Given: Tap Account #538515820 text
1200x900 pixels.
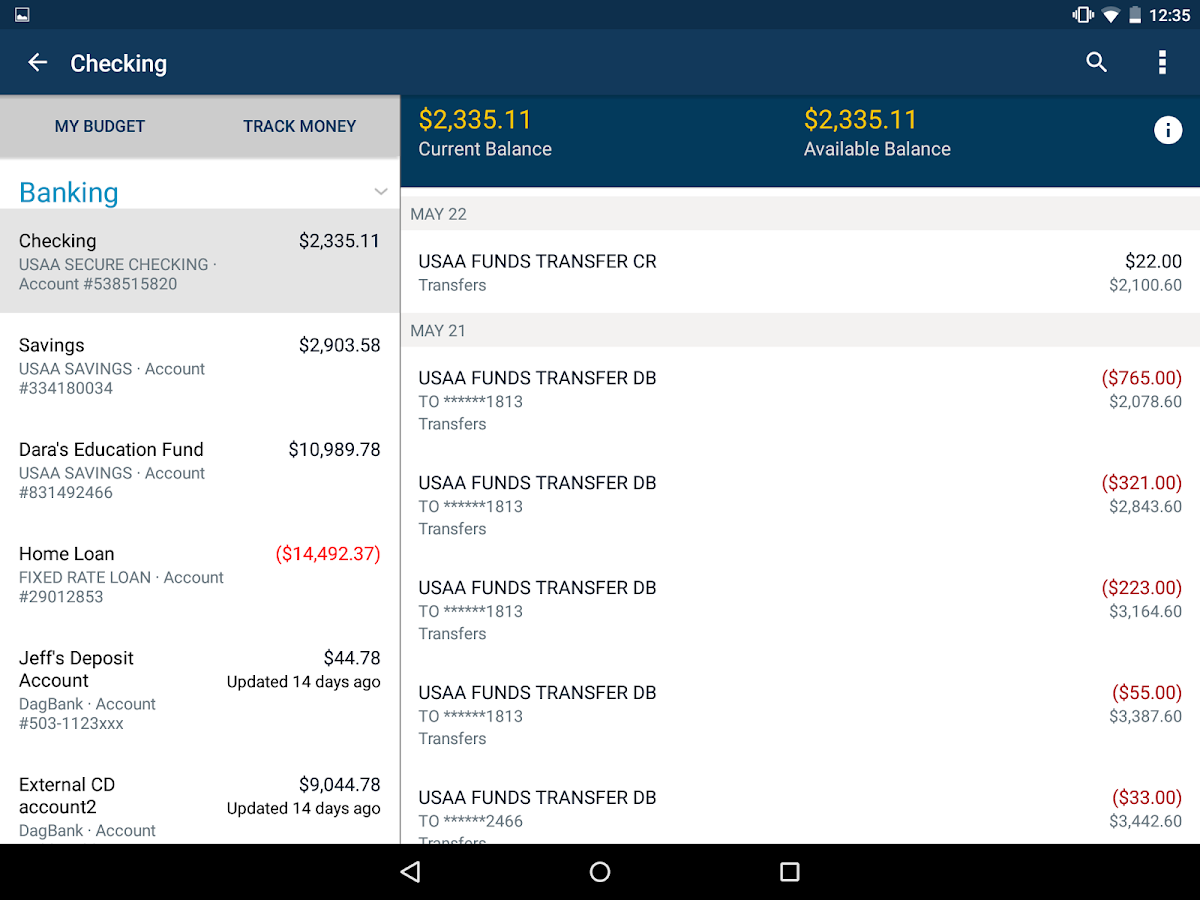Looking at the screenshot, I should [98, 284].
